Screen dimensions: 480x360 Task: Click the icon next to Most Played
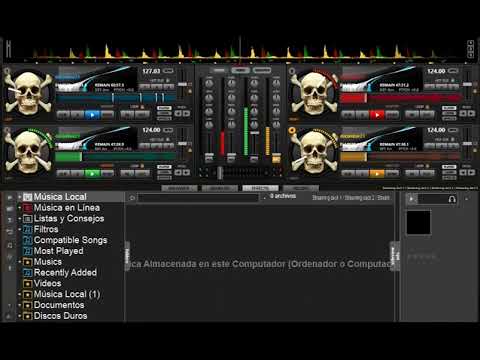tap(28, 251)
